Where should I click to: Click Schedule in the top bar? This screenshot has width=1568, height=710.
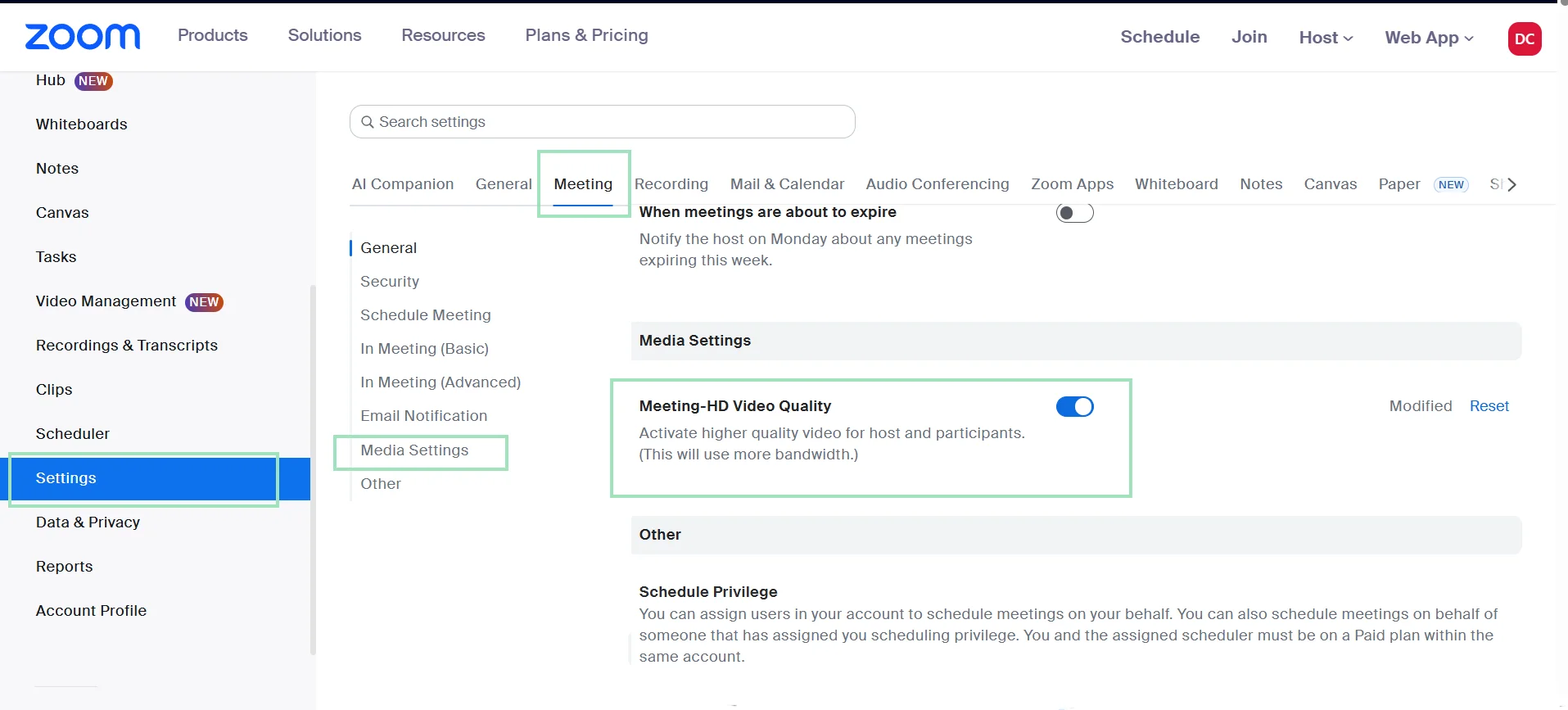point(1160,37)
